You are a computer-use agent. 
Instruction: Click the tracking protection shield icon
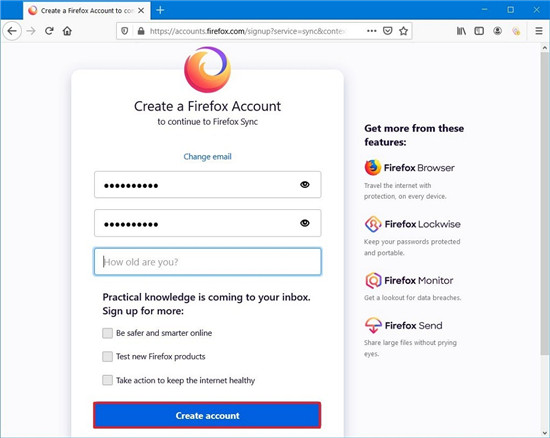click(x=125, y=31)
